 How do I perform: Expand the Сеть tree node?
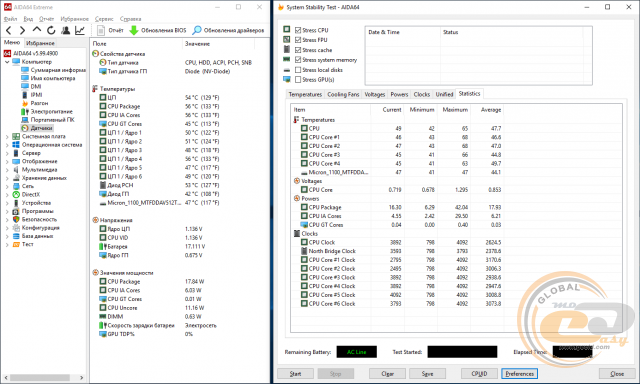tap(7, 186)
